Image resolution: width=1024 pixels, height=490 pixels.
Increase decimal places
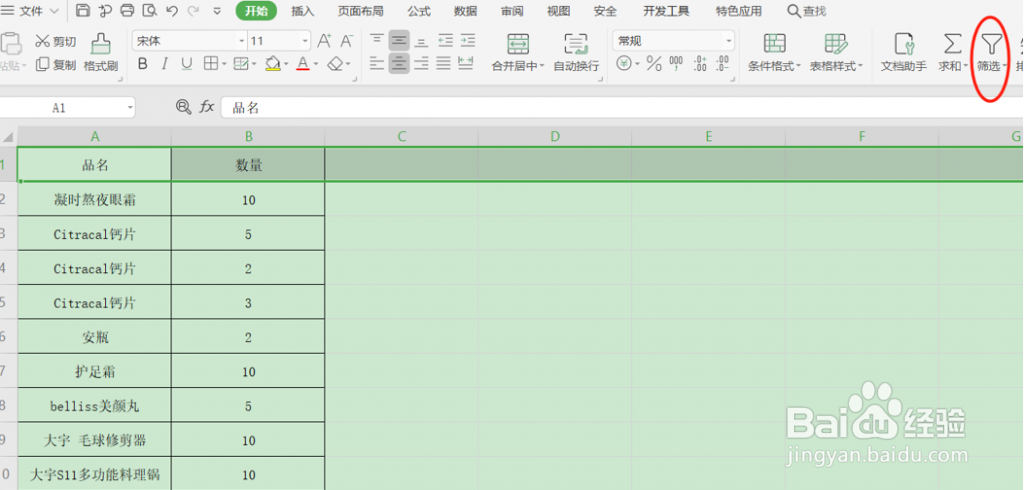click(700, 63)
